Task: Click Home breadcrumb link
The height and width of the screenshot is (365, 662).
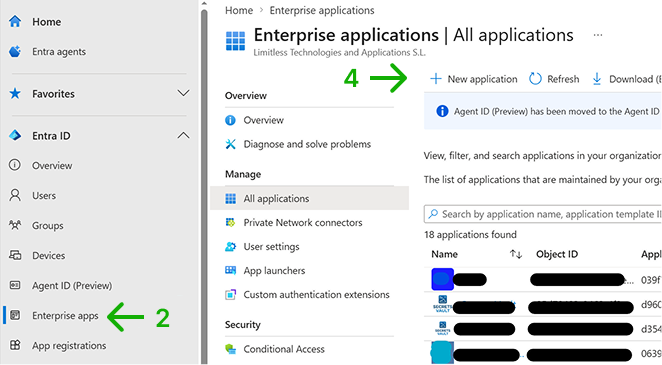Action: [x=239, y=10]
